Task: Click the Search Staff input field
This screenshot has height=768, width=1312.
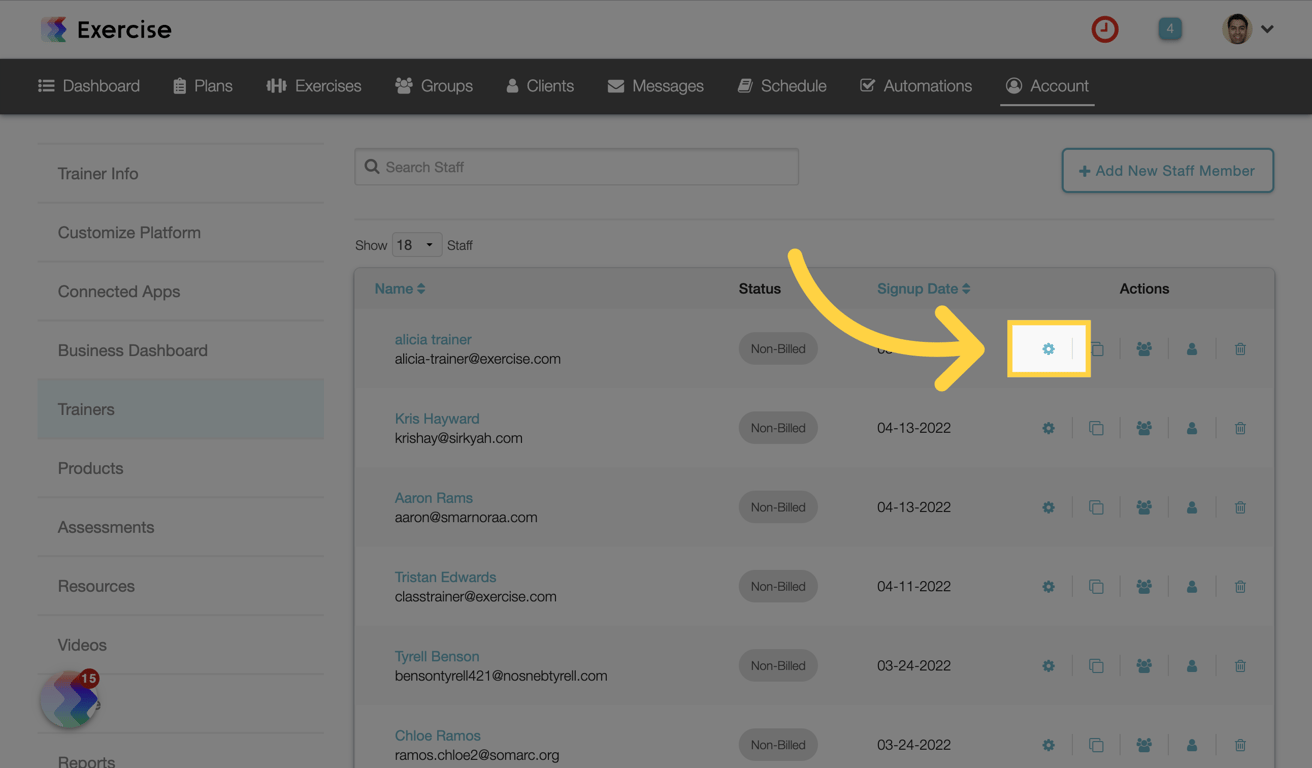Action: point(577,167)
